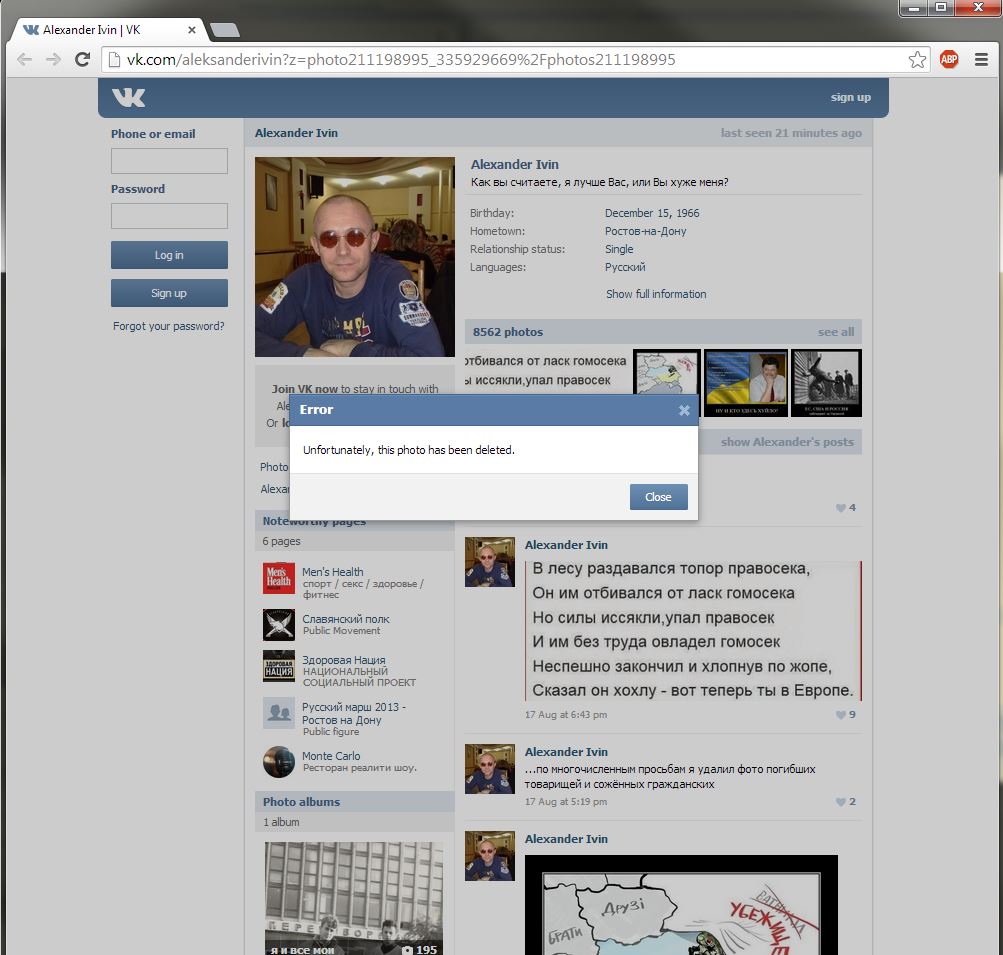Click the poem post author name Alexander Ivin
This screenshot has width=1003, height=955.
click(x=566, y=545)
